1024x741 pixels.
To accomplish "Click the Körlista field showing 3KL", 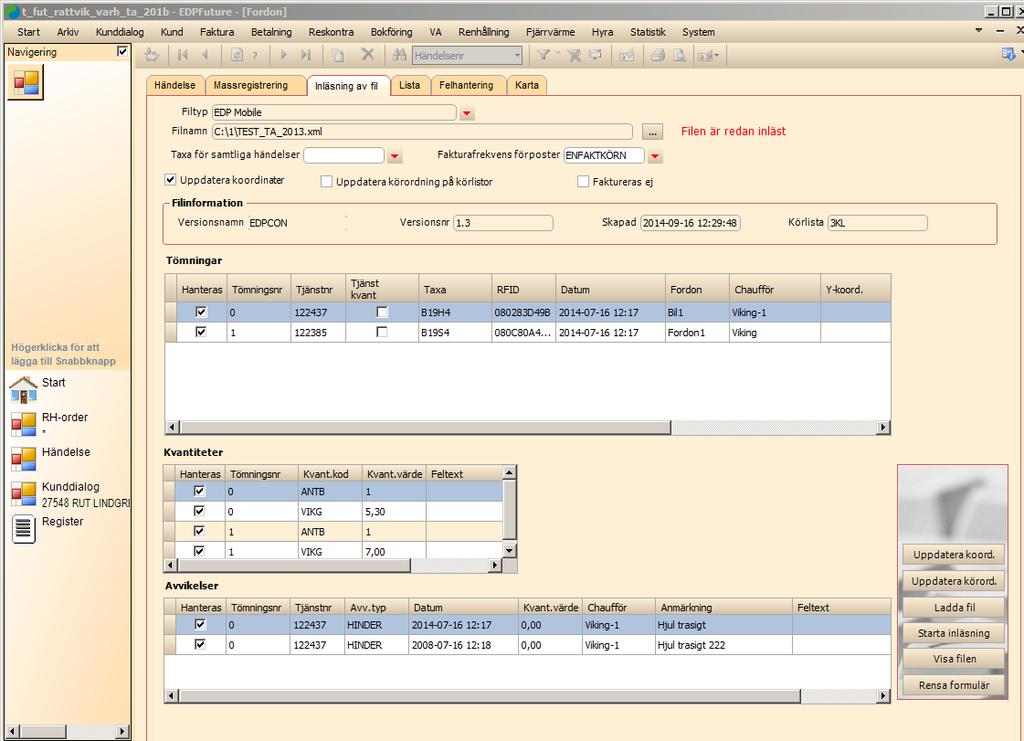I will (x=877, y=223).
